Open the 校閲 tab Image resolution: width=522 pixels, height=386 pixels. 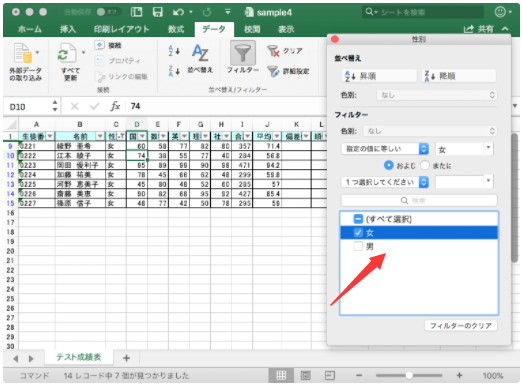[x=252, y=29]
